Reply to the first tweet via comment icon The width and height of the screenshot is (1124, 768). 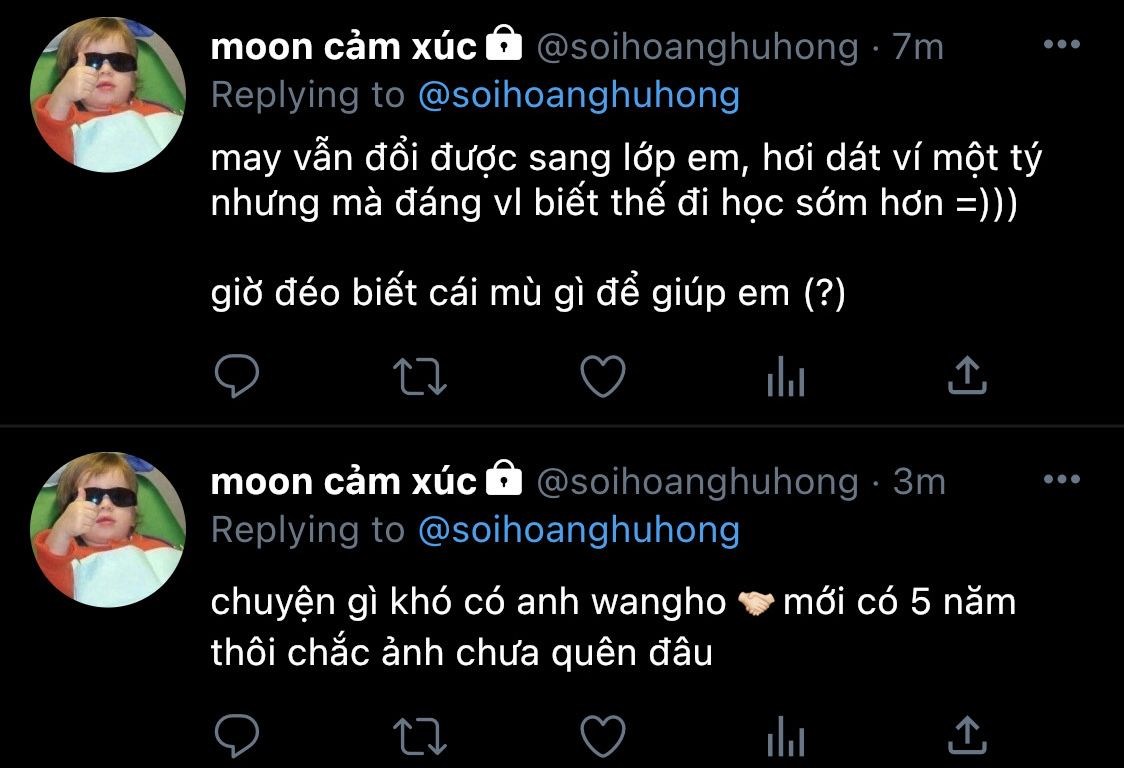pos(237,376)
